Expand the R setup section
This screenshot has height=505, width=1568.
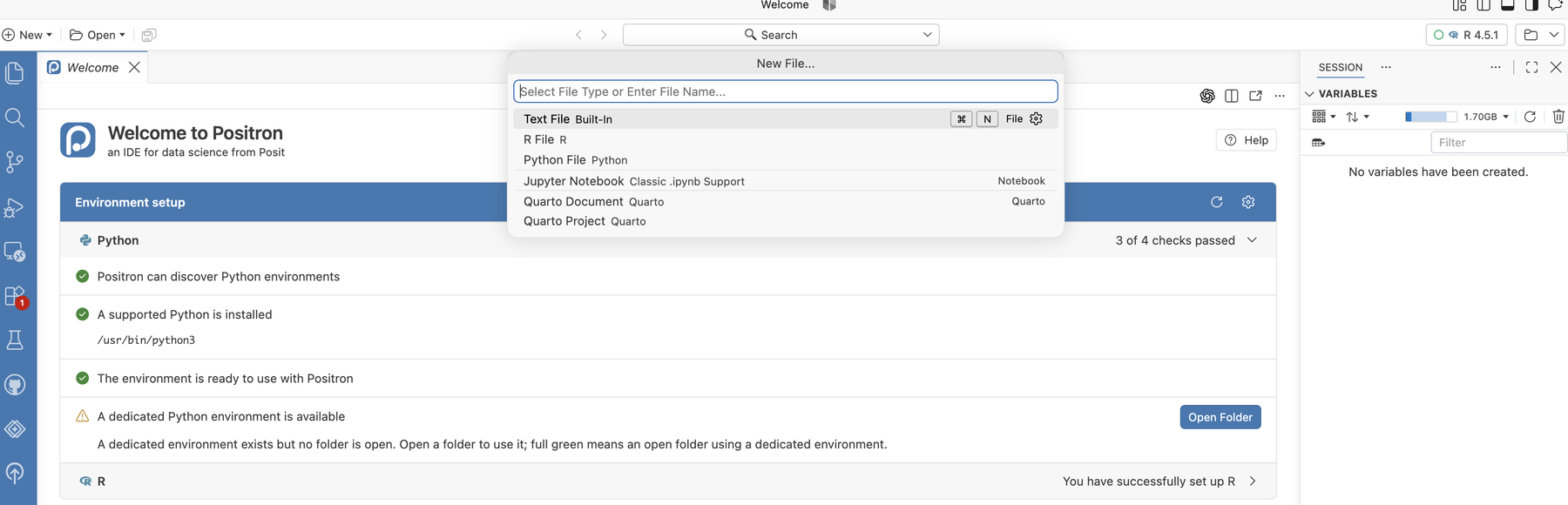(1253, 481)
